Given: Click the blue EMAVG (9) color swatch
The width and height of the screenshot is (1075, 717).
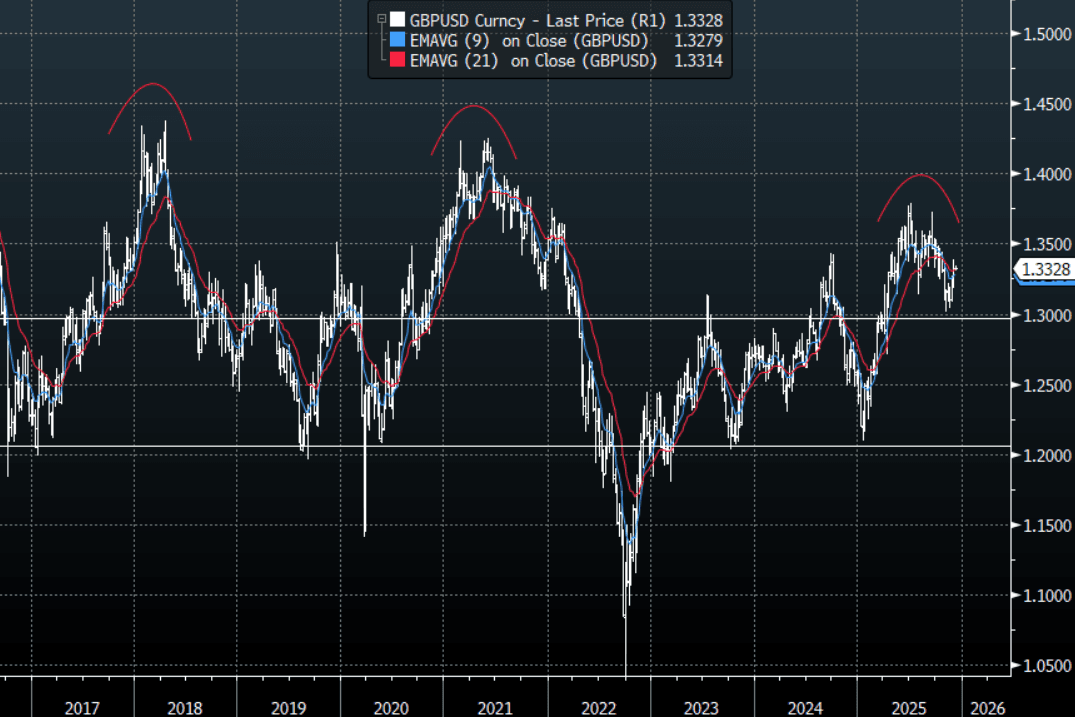Looking at the screenshot, I should (x=398, y=40).
